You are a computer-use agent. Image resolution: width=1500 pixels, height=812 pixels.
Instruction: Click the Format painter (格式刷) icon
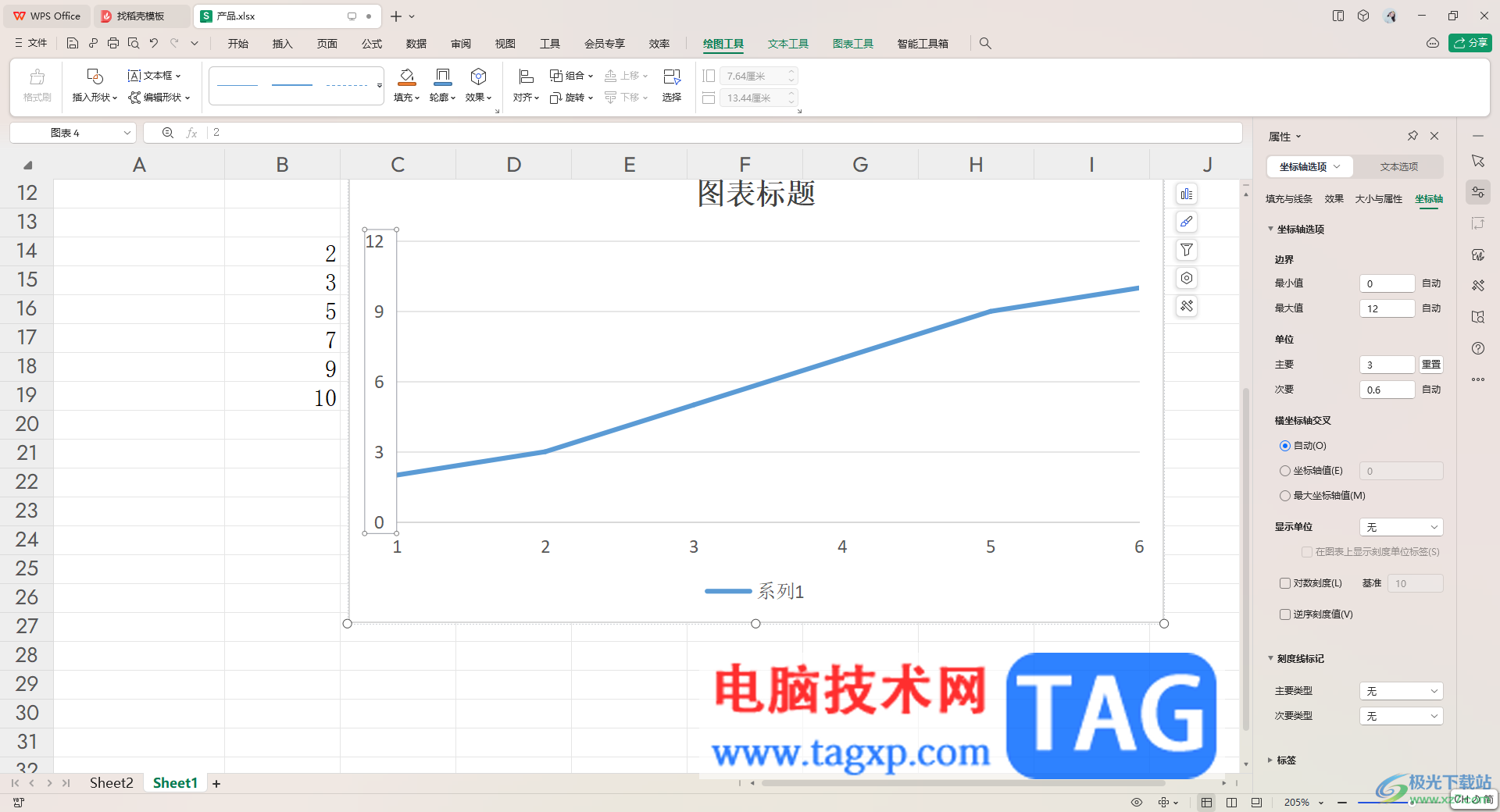pyautogui.click(x=37, y=77)
